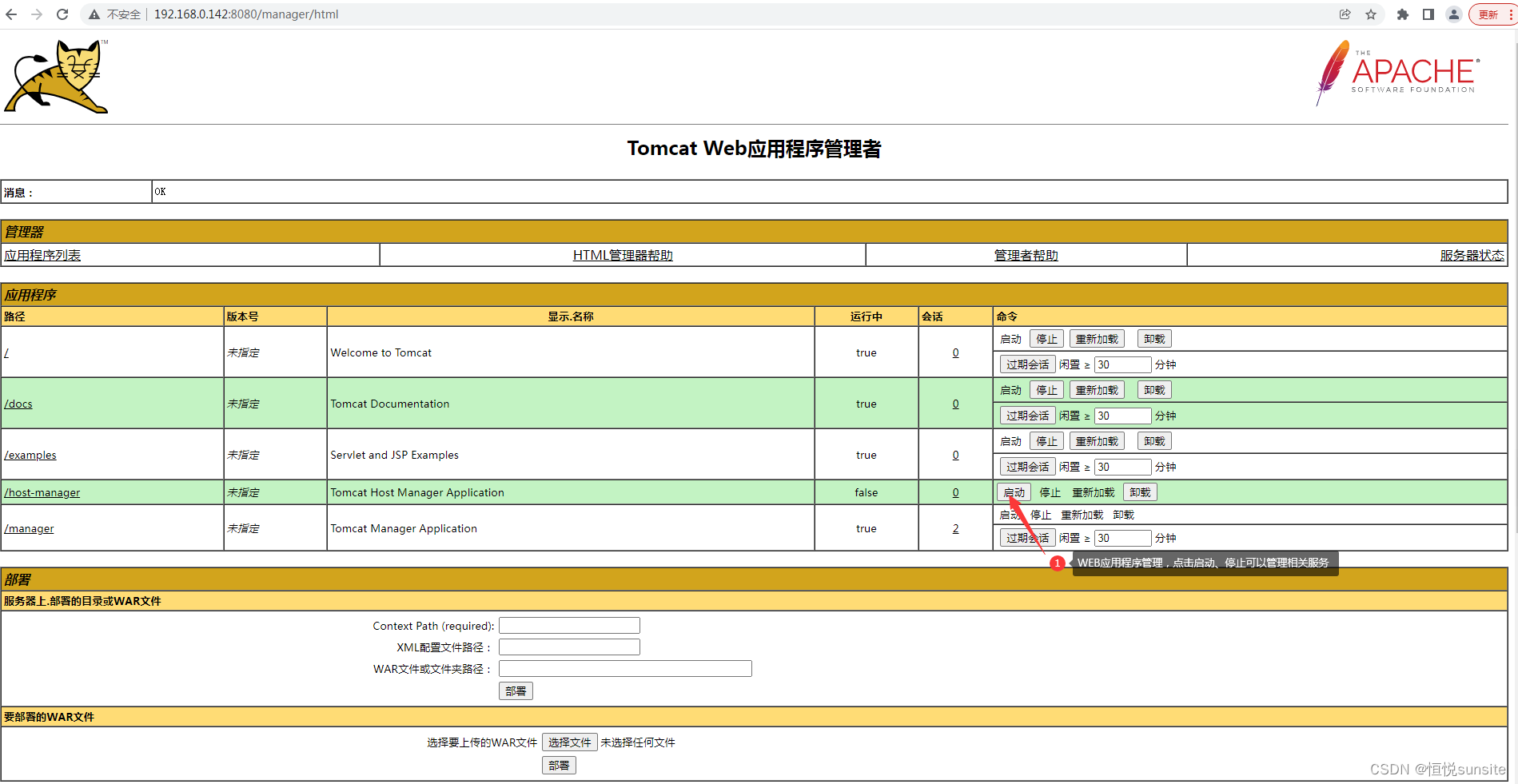Undeploy the /host-manager application
The height and width of the screenshot is (784, 1518).
(1140, 492)
